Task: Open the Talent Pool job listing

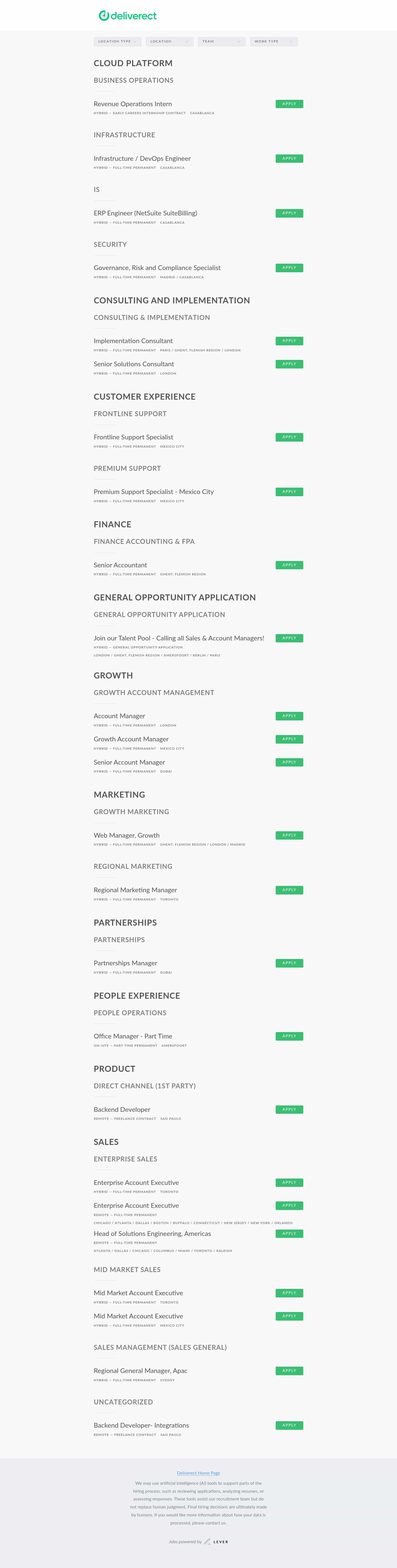Action: [179, 639]
